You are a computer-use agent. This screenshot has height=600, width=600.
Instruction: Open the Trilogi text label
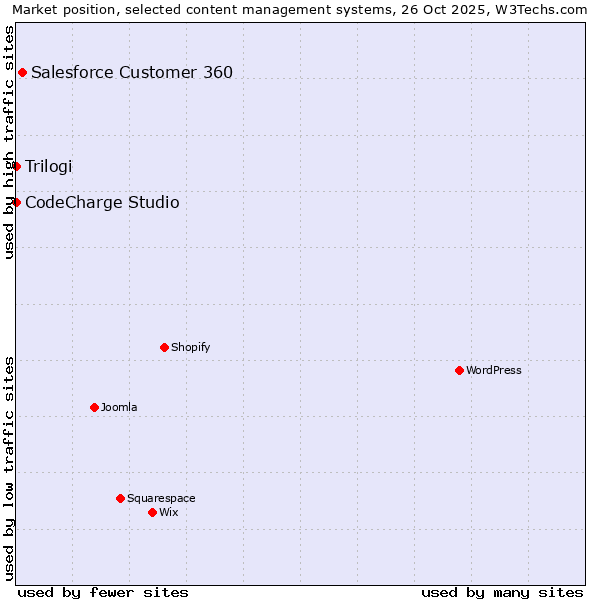[x=49, y=166]
